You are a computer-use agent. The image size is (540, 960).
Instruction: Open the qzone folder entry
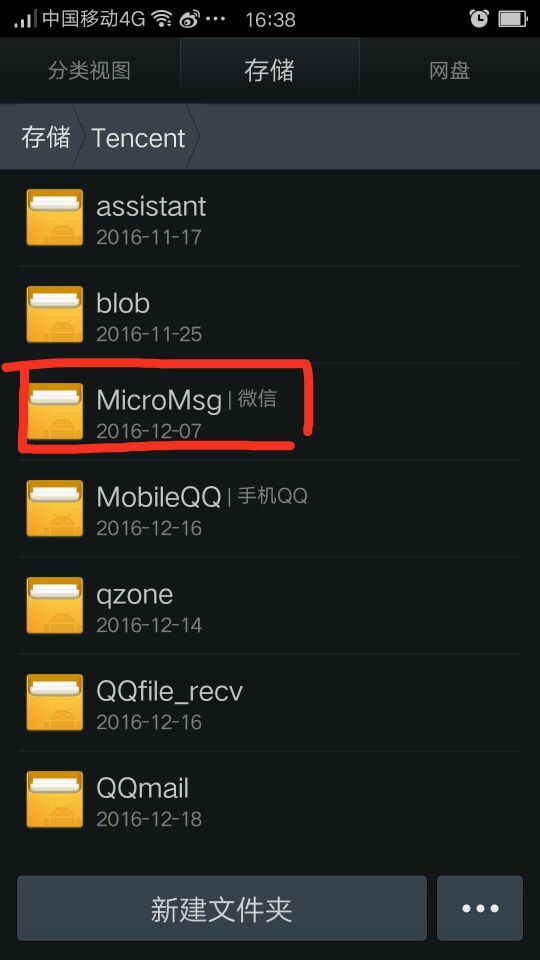270,606
